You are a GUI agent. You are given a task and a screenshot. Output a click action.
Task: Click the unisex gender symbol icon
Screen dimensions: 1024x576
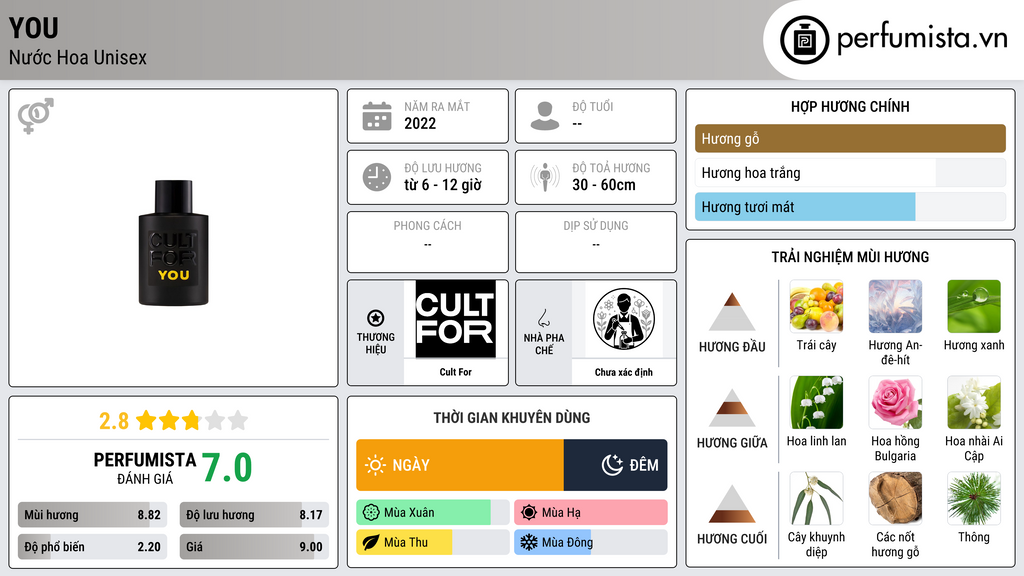(36, 116)
